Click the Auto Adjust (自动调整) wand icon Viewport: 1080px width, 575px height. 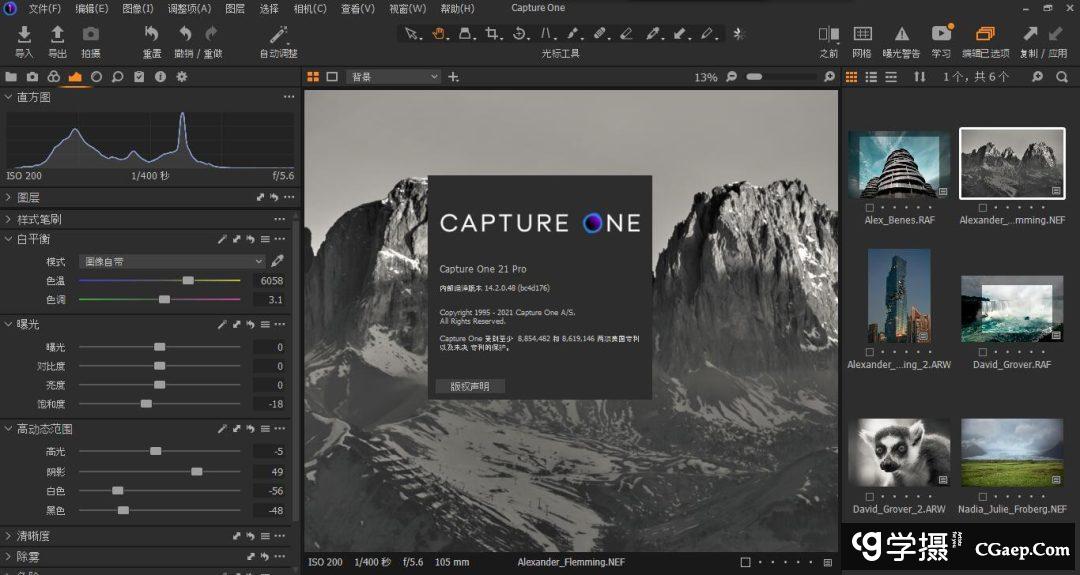(x=278, y=35)
